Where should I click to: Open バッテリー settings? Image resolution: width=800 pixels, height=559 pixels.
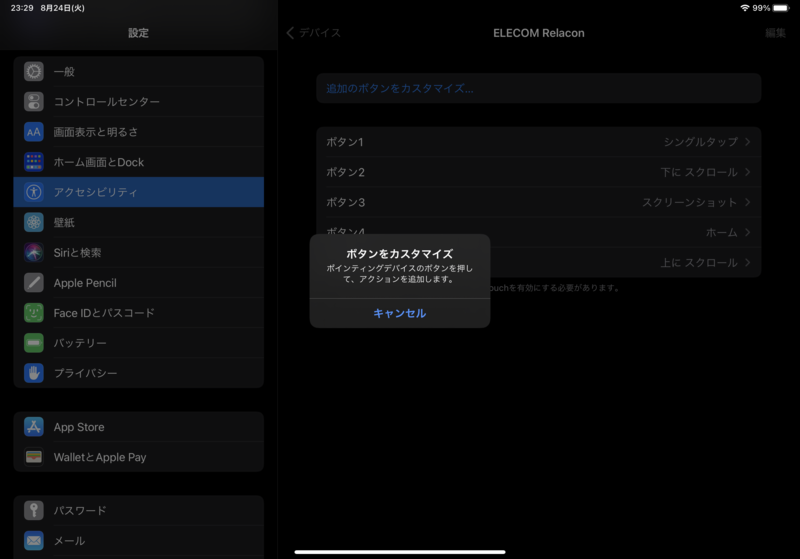[x=139, y=343]
